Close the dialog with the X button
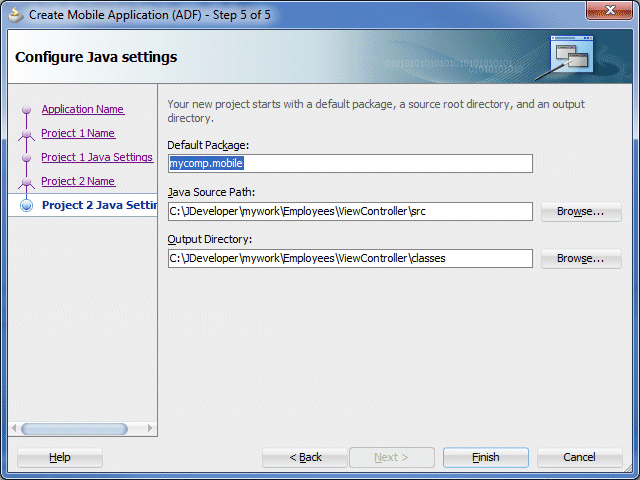Image resolution: width=640 pixels, height=480 pixels. 609,11
